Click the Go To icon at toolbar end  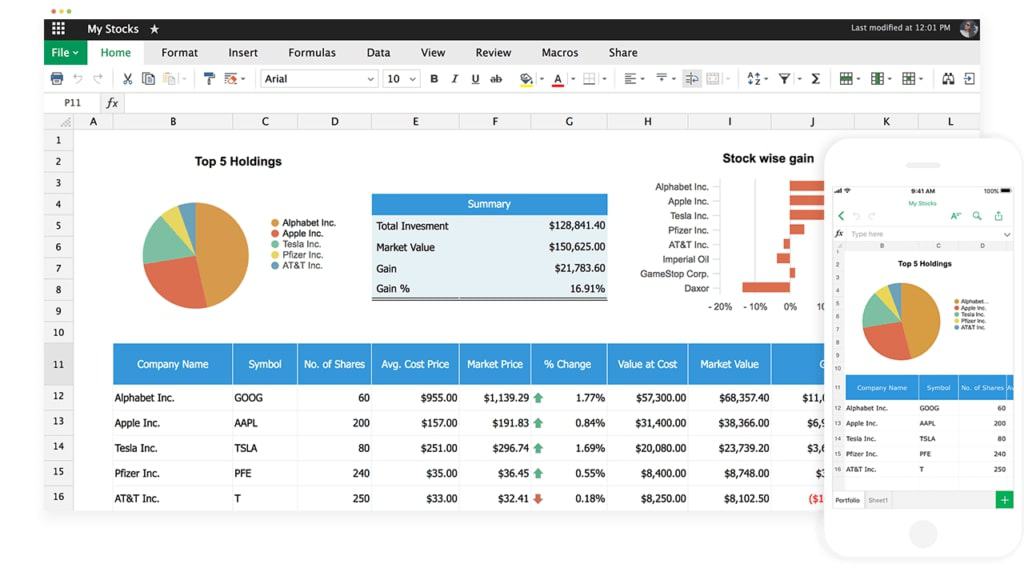click(969, 79)
